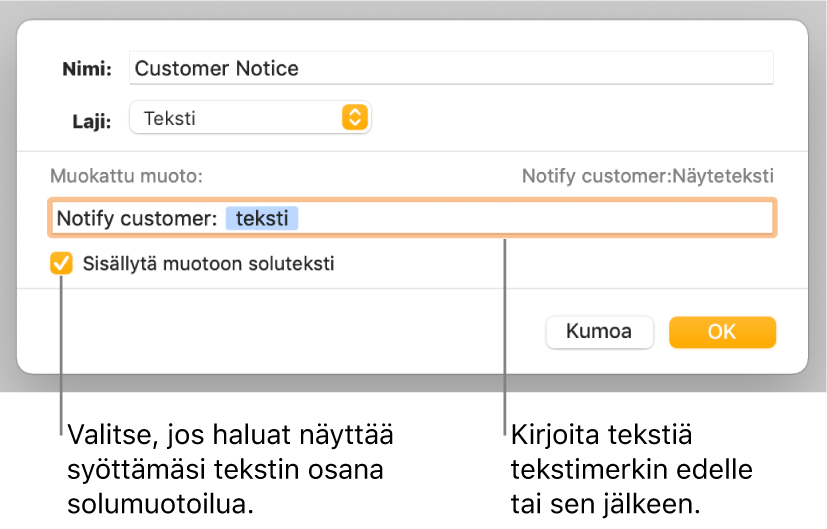The width and height of the screenshot is (827, 529).
Task: Confirm with the OK button
Action: click(722, 332)
